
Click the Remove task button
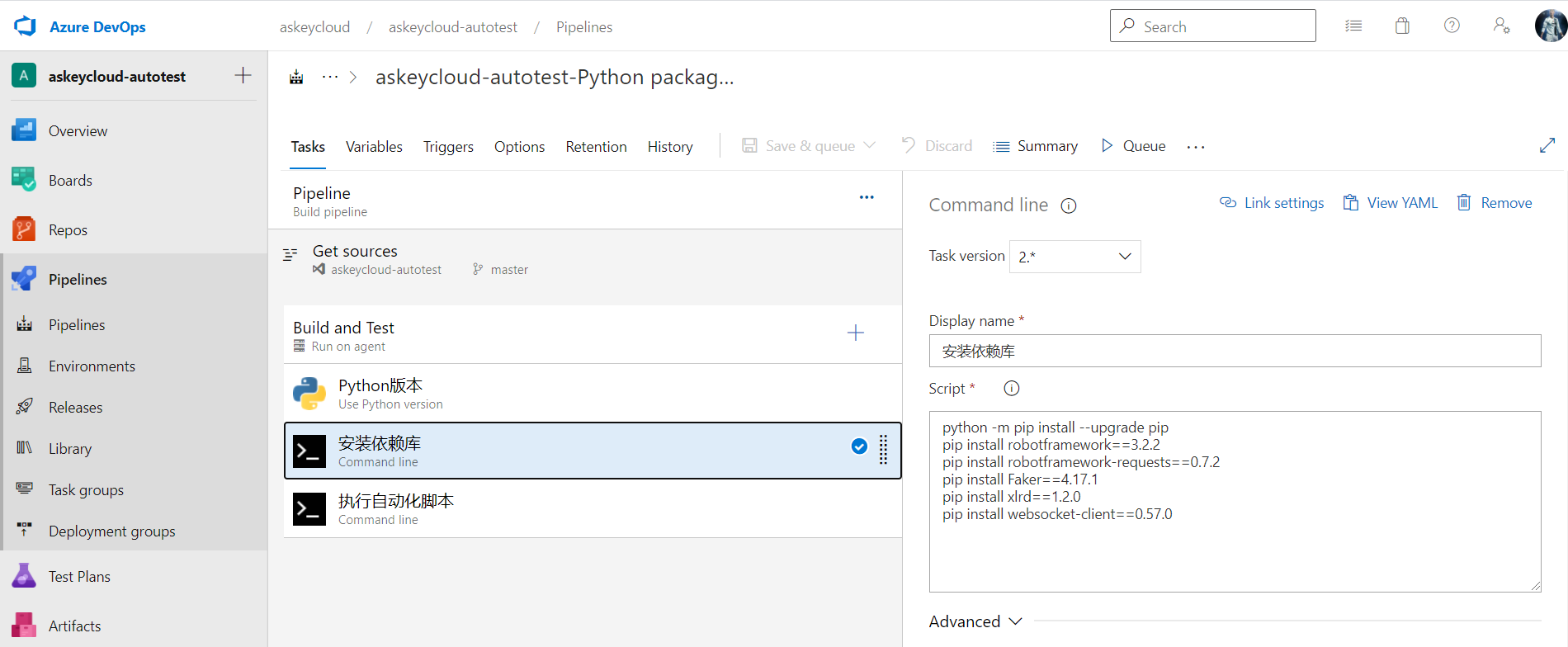tap(1495, 203)
